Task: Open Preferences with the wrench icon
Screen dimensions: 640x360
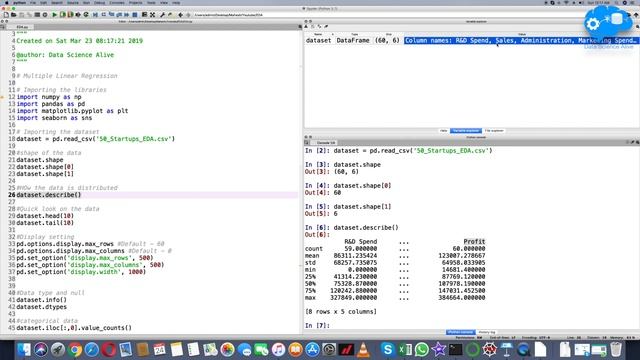Action: pyautogui.click(x=162, y=15)
